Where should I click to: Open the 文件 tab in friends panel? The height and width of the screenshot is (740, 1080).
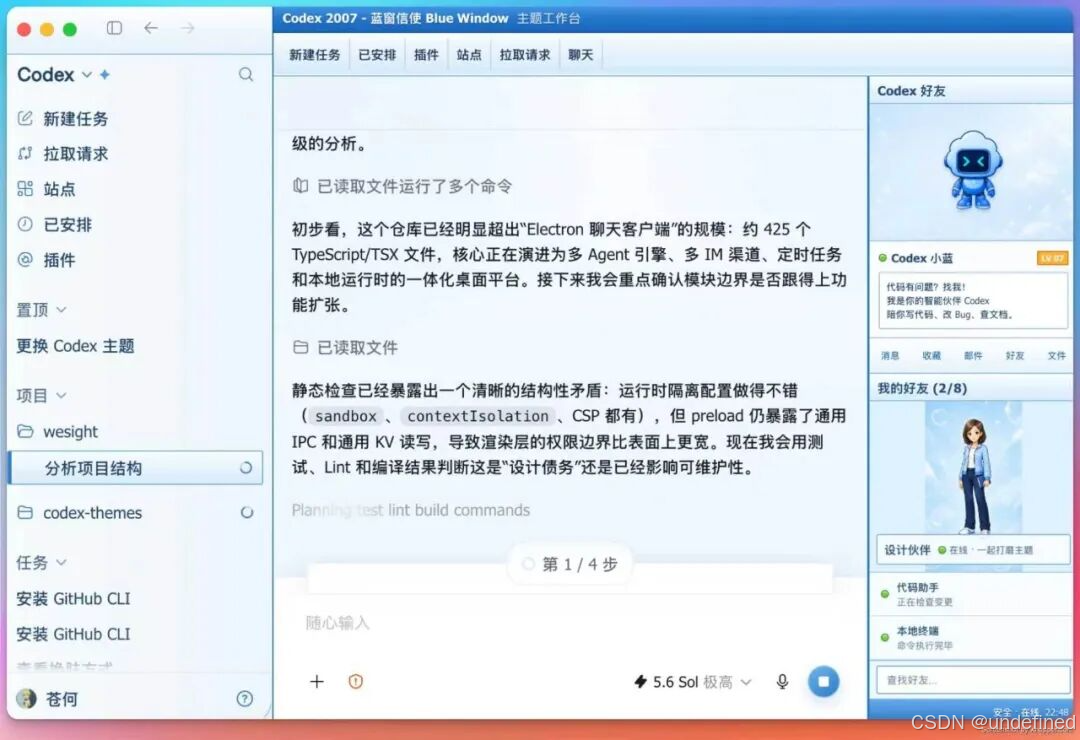coord(1057,356)
